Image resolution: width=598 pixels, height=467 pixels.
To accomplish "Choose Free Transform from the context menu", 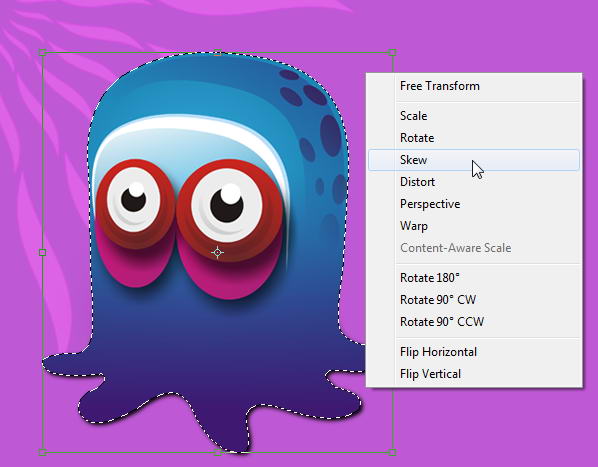I will click(473, 86).
